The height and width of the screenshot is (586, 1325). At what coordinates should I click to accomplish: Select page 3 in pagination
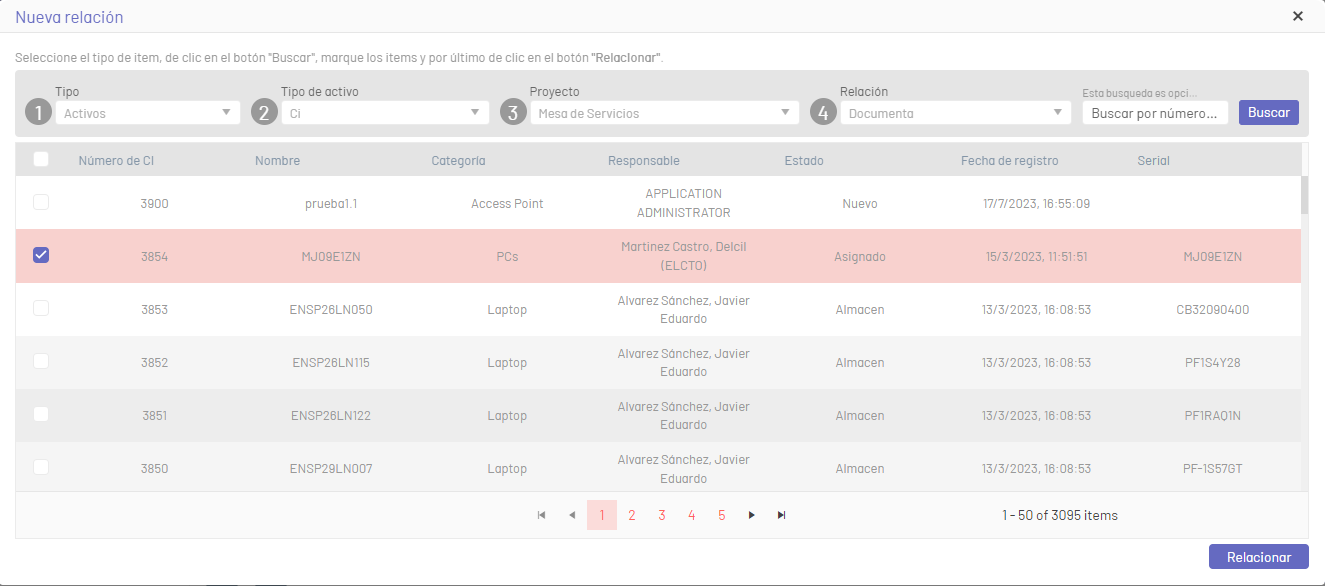pyautogui.click(x=662, y=515)
